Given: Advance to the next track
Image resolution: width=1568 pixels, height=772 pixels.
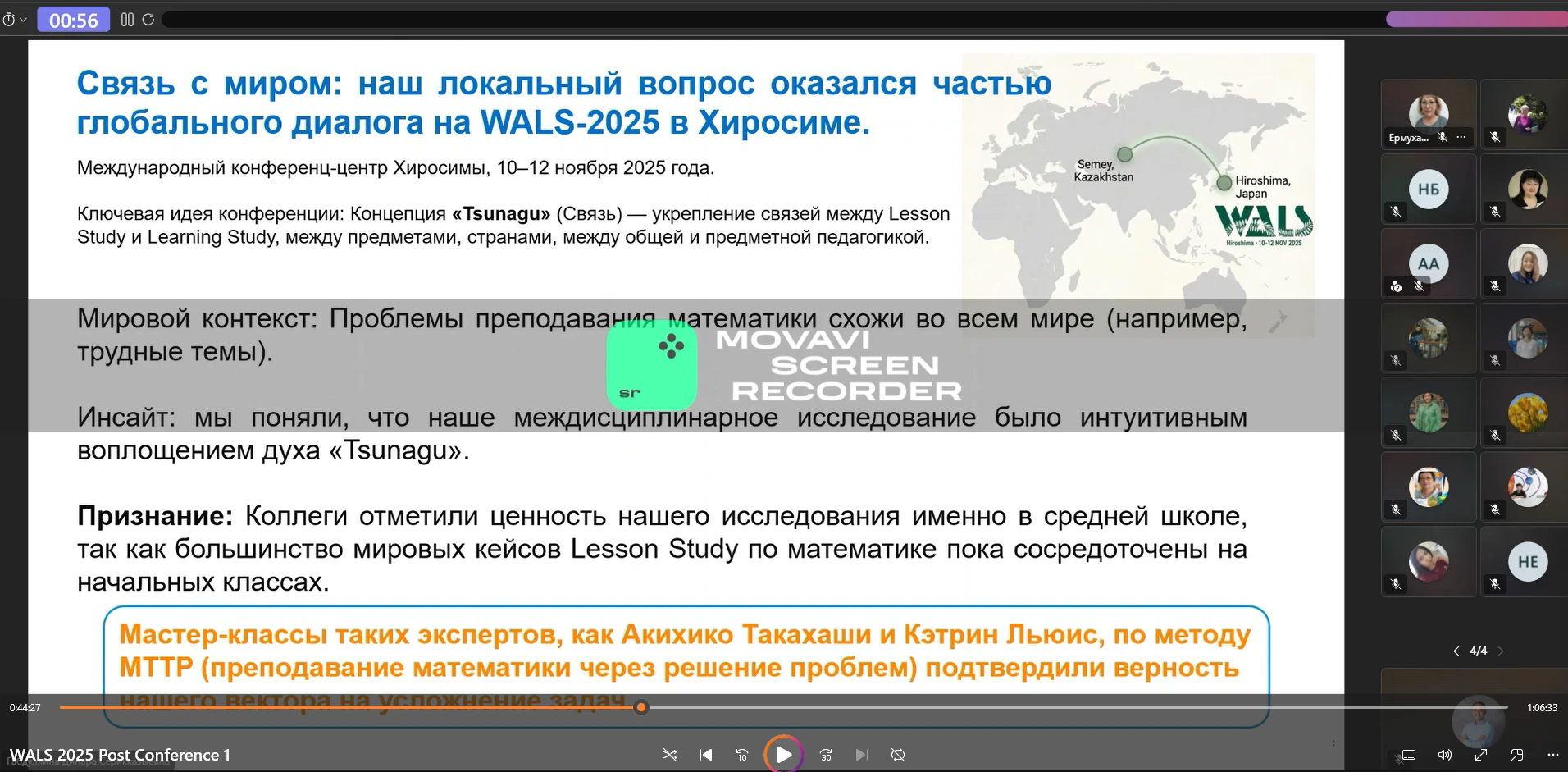Looking at the screenshot, I should tap(862, 755).
